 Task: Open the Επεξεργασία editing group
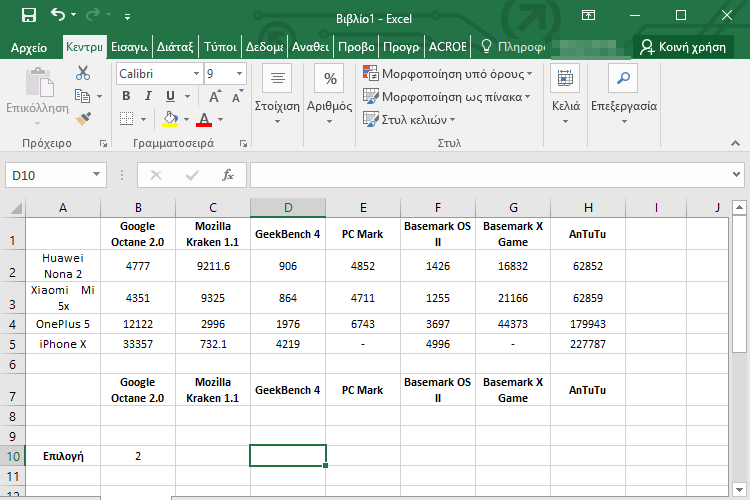click(624, 94)
